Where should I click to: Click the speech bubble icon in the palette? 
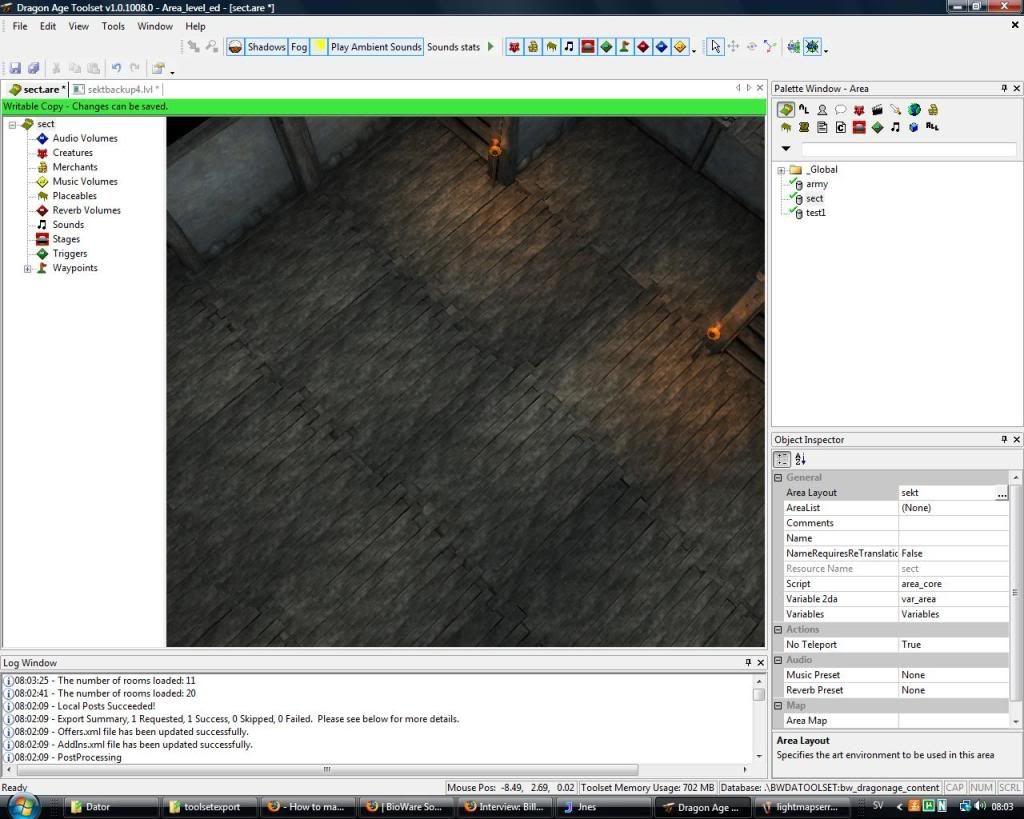[840, 110]
